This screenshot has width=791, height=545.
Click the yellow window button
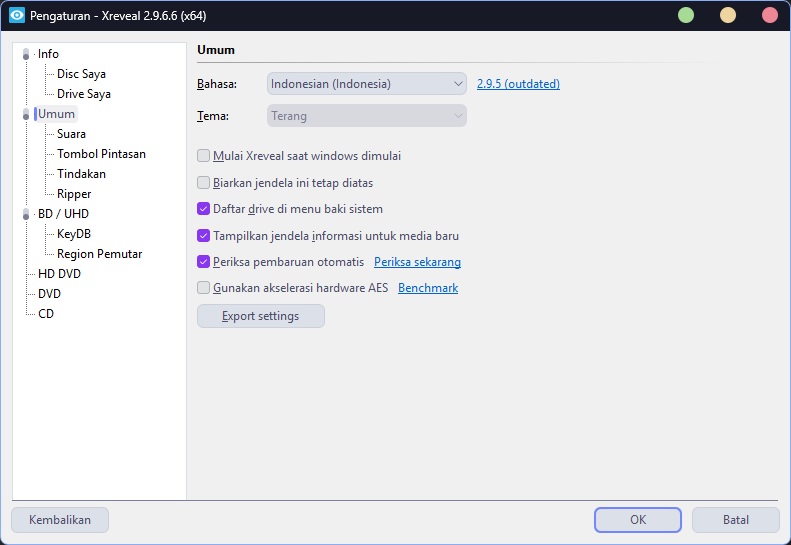pos(727,15)
